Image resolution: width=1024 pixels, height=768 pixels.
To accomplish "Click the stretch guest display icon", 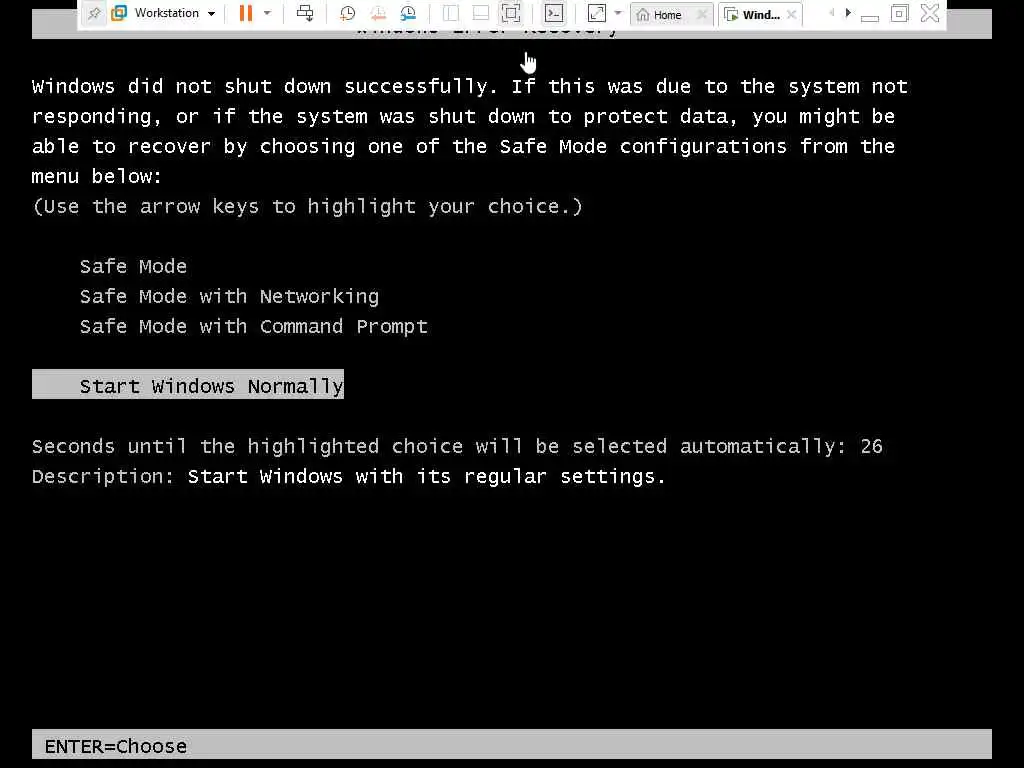I will click(596, 13).
